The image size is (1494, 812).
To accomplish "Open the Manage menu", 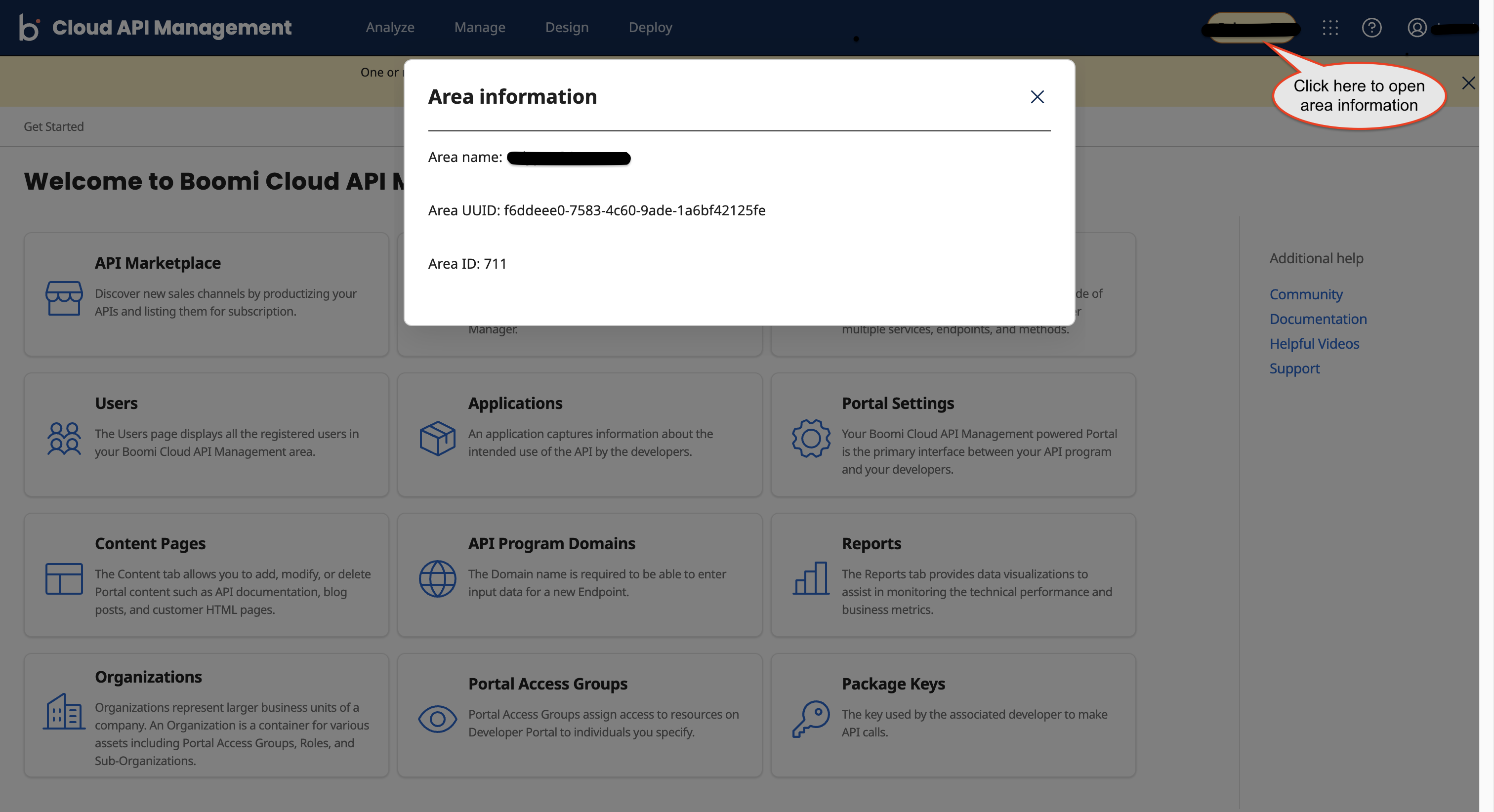I will coord(480,27).
